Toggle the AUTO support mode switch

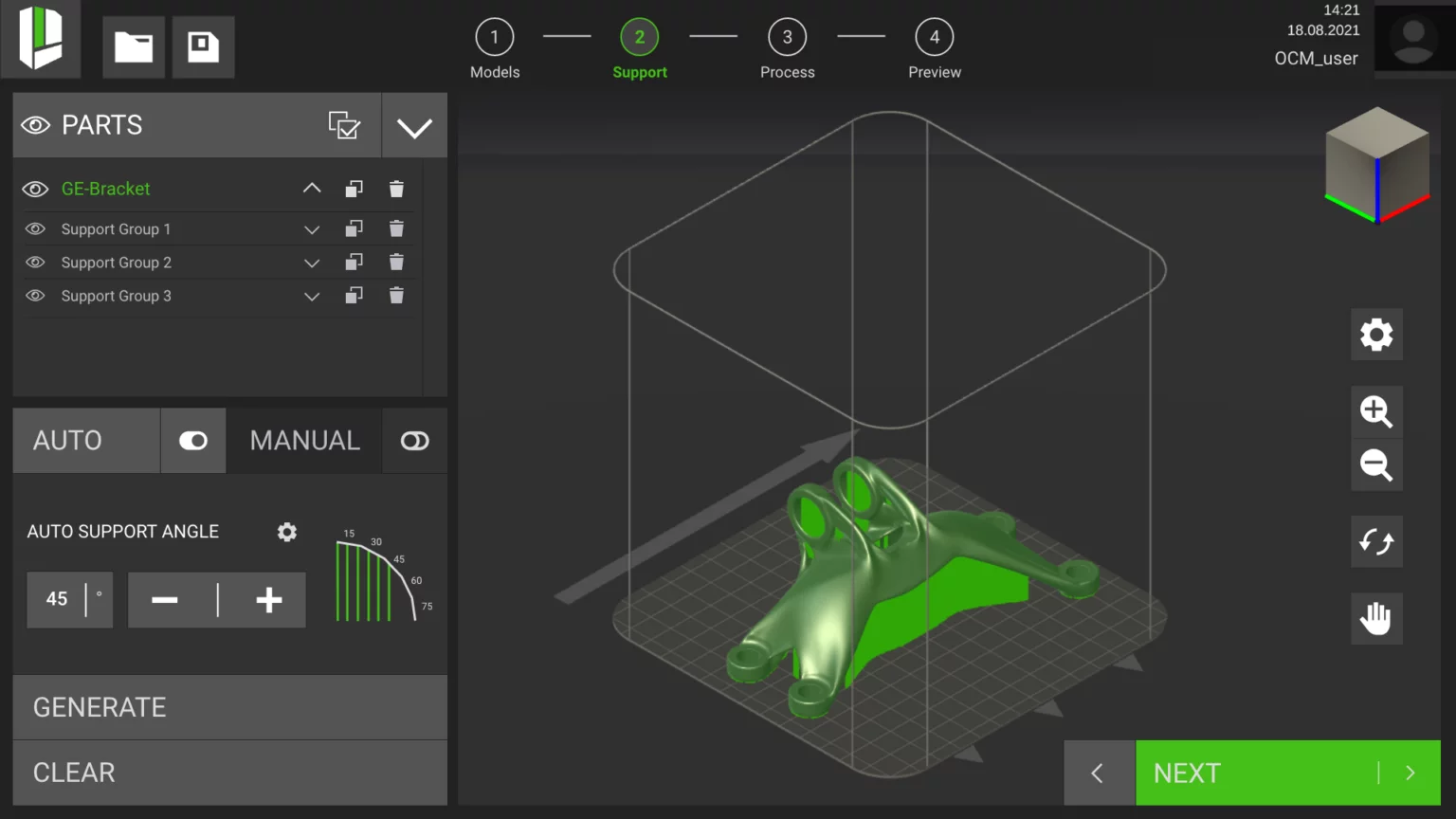point(193,441)
